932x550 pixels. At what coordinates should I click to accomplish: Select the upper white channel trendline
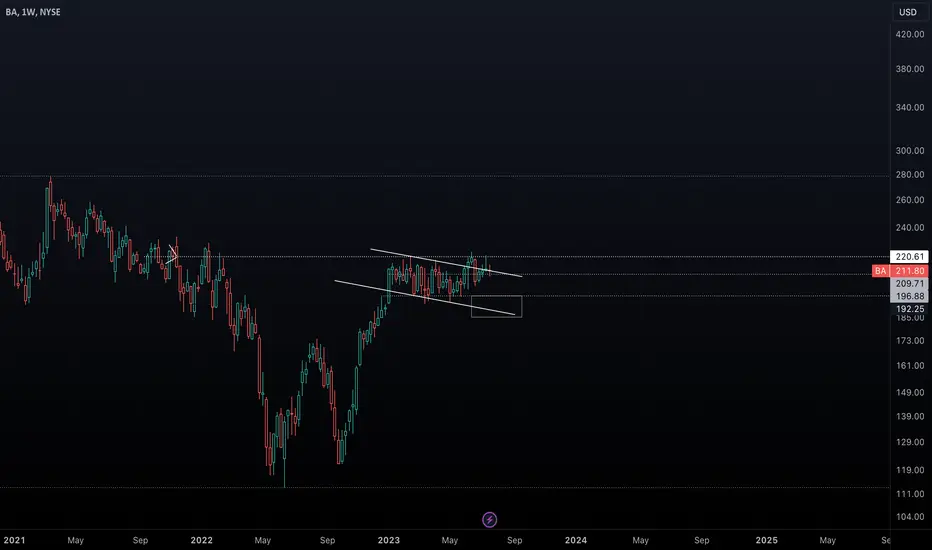[x=446, y=262]
